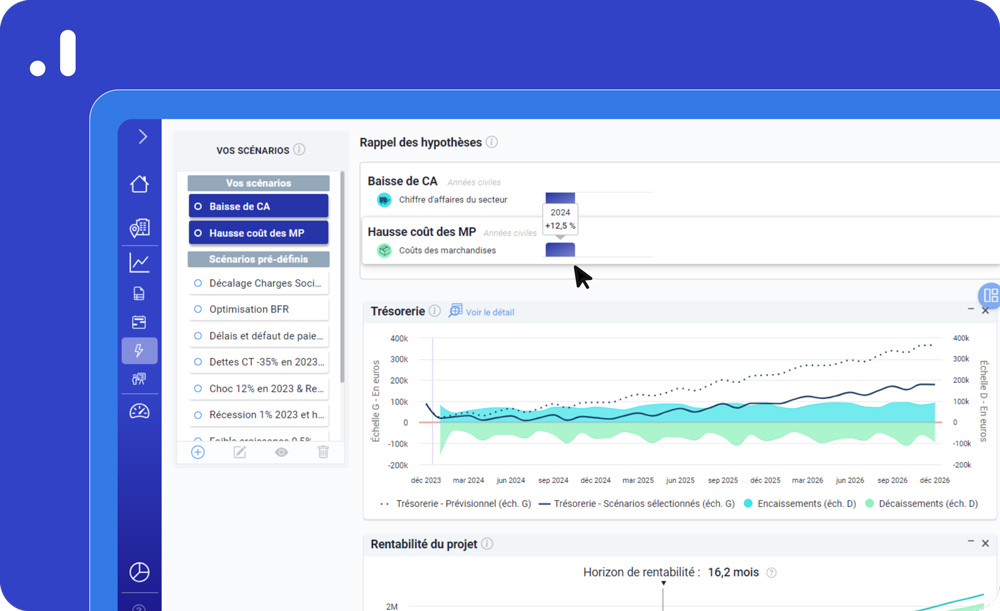Click the edit scenario pencil icon

click(x=240, y=452)
